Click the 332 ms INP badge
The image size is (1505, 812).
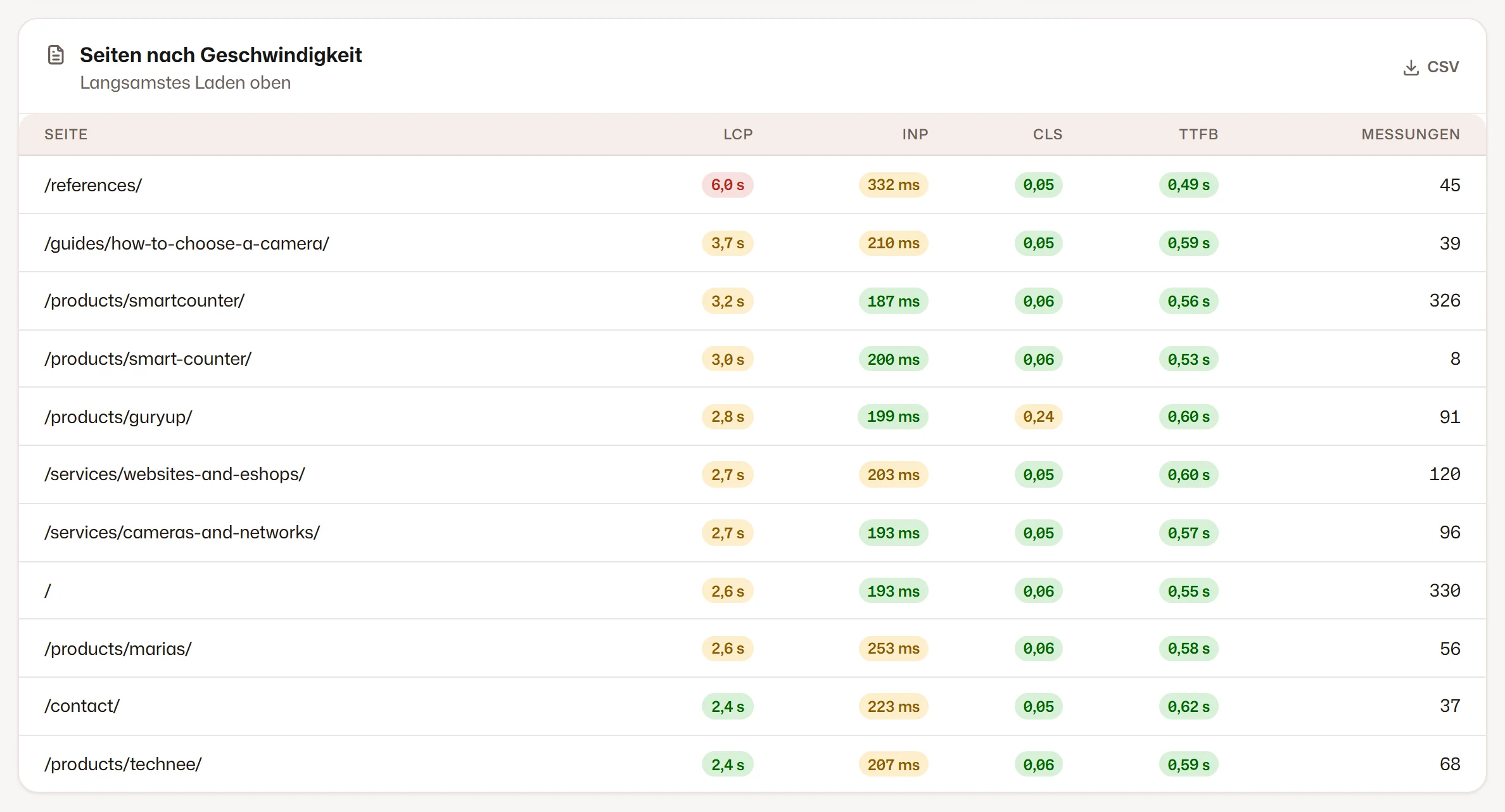click(893, 185)
